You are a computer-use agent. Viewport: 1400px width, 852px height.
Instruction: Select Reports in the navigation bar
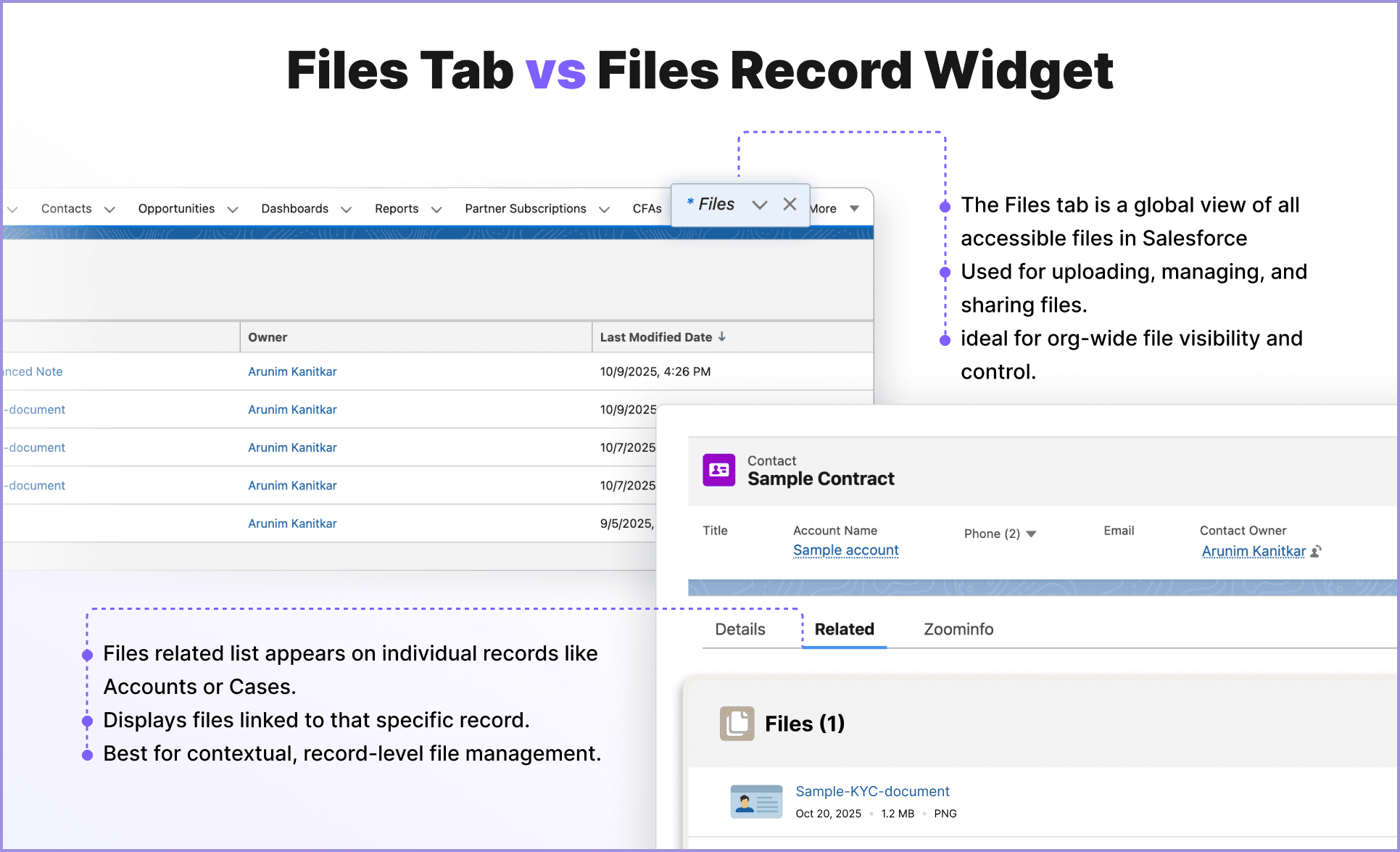(397, 208)
